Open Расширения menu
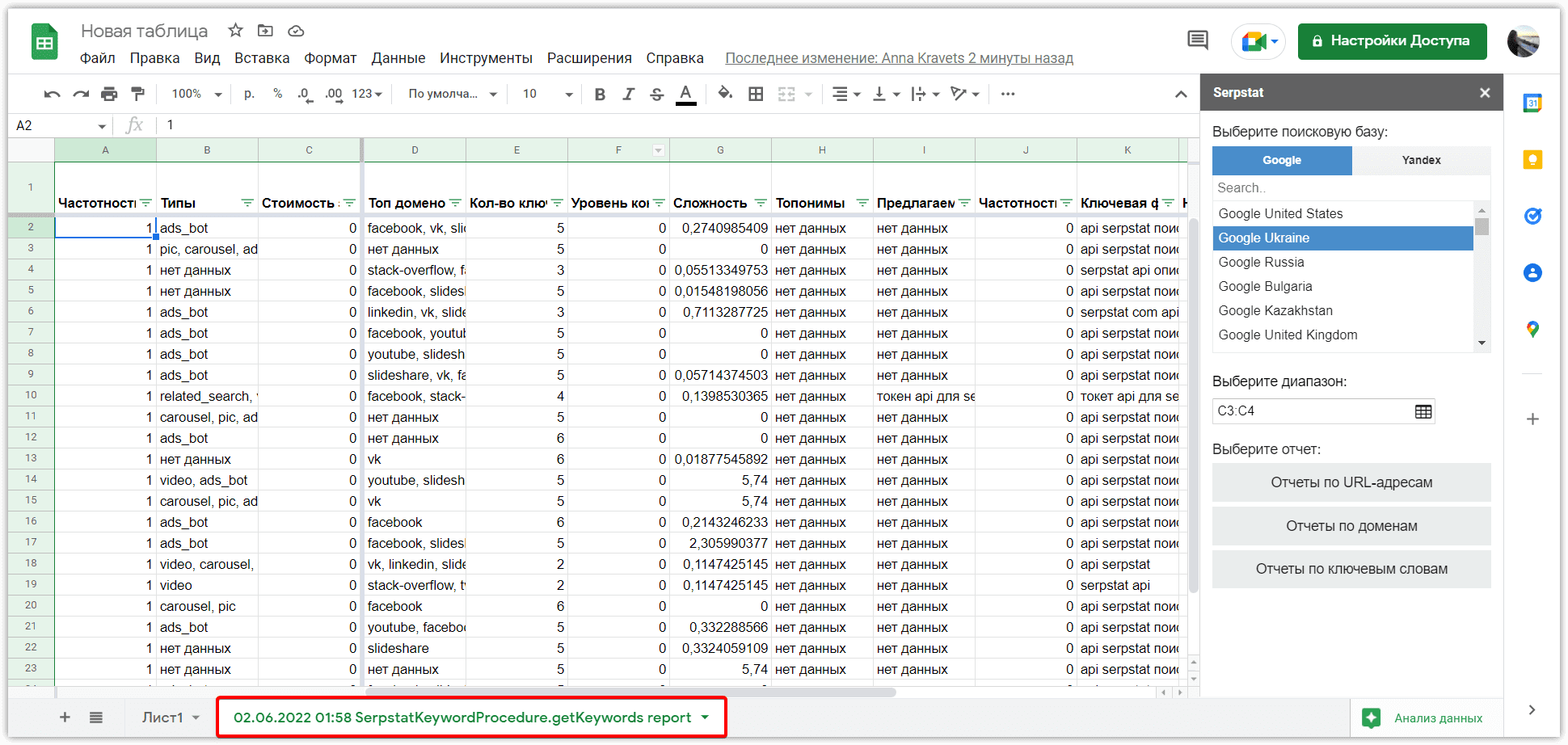Screen dimensions: 1568x745 (x=589, y=58)
